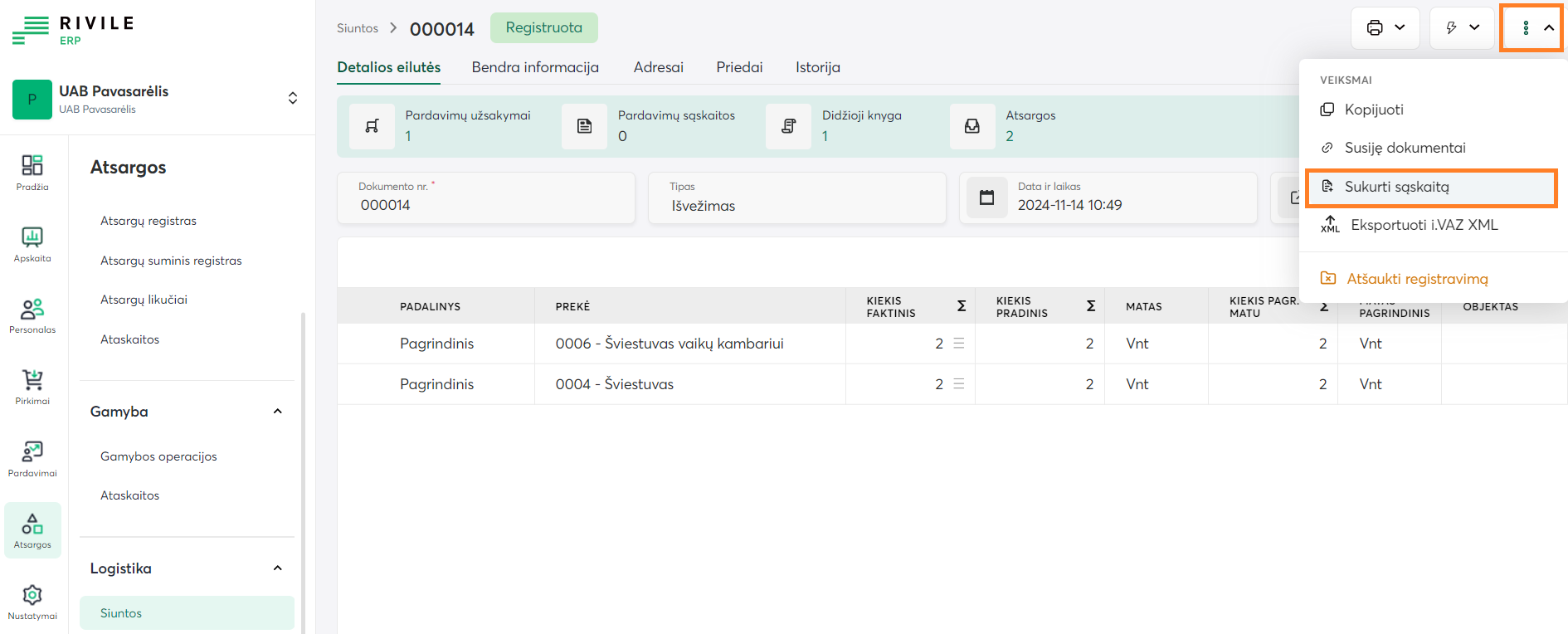Image resolution: width=1568 pixels, height=634 pixels.
Task: Open Pirkimai shopping cart icon
Action: point(32,387)
